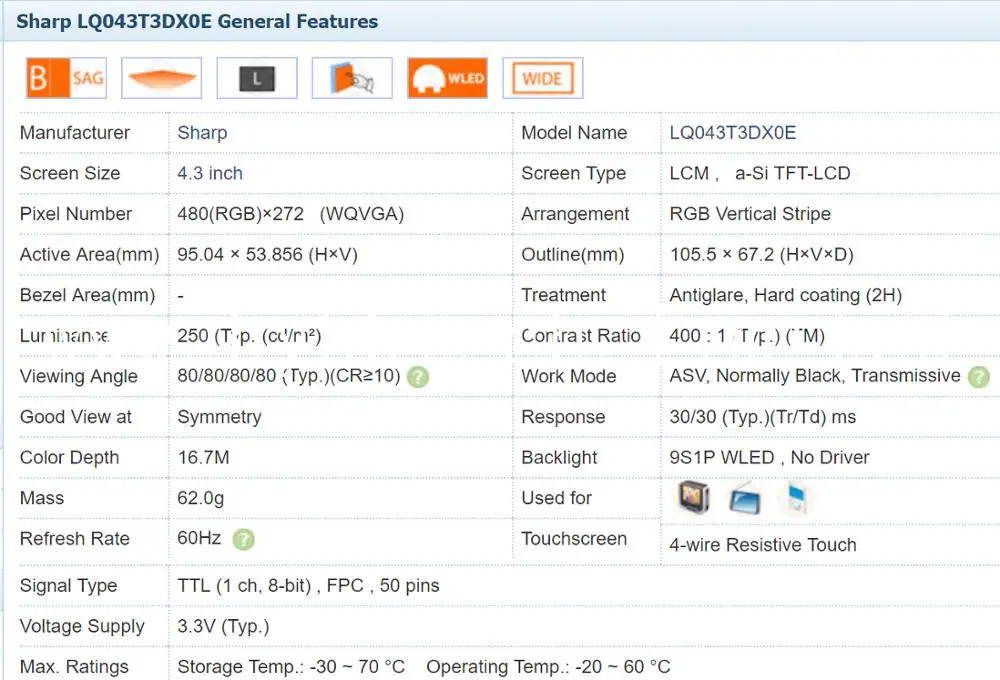
Task: Select the '95.04 × 53.856 (H×V)' active area value
Action: click(267, 255)
